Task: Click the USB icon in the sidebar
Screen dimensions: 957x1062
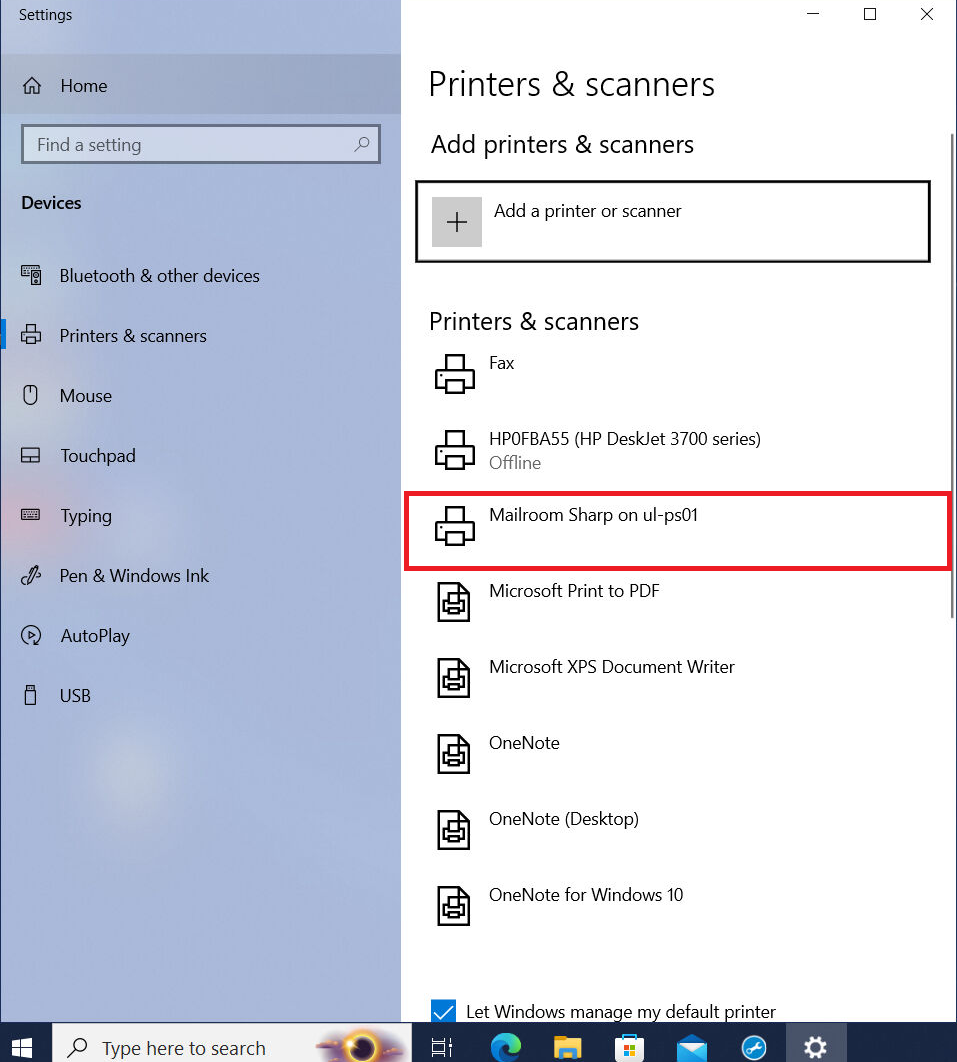Action: pos(30,695)
